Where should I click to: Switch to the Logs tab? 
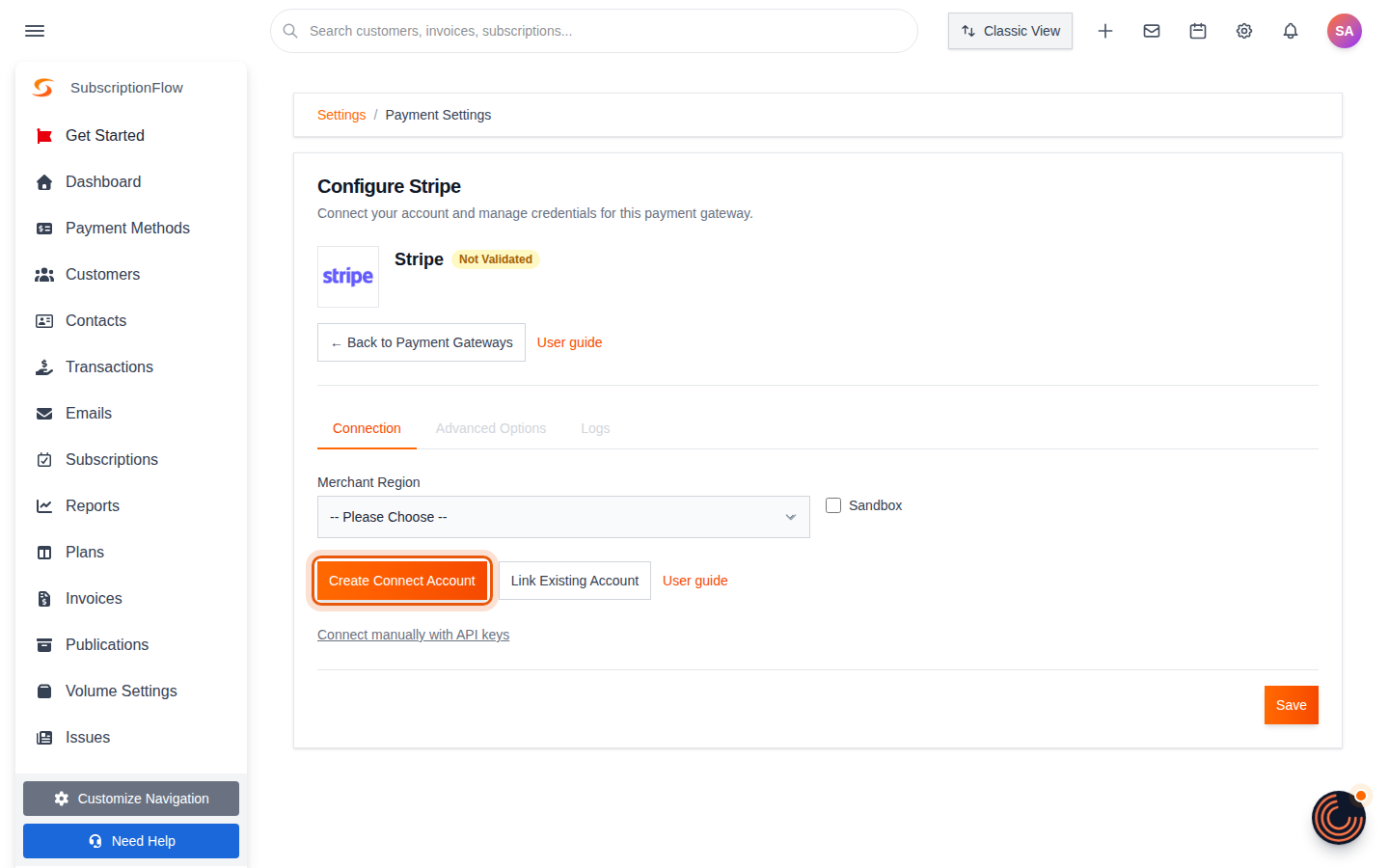point(595,428)
